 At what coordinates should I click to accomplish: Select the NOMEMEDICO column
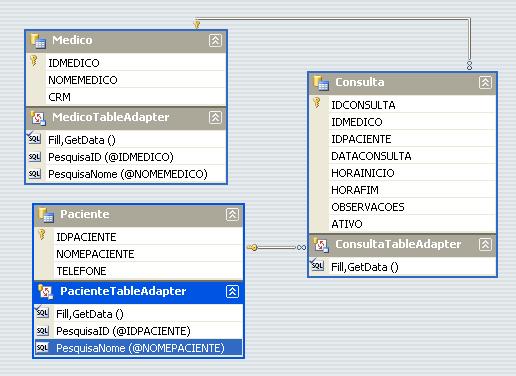pyautogui.click(x=126, y=80)
